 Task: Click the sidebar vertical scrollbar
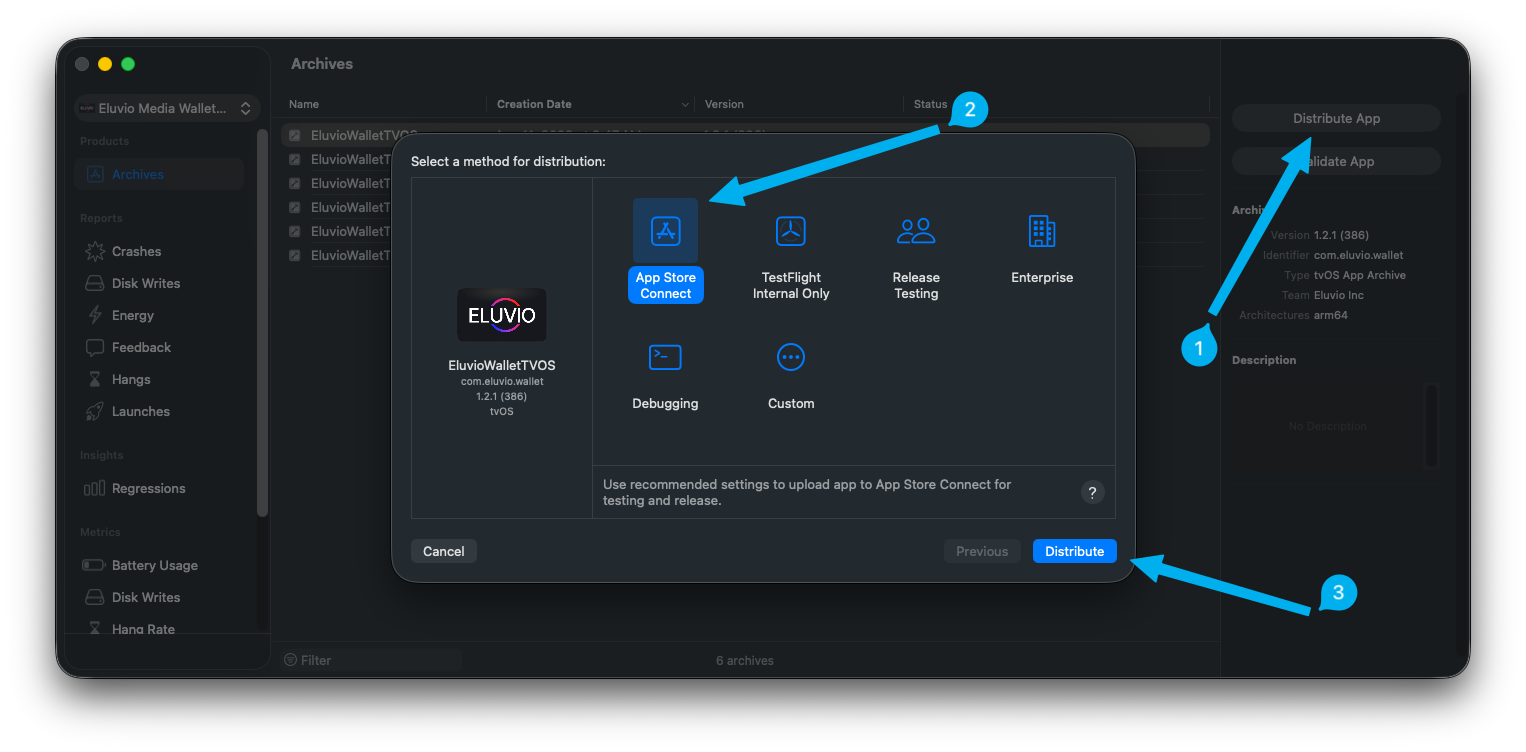[262, 322]
